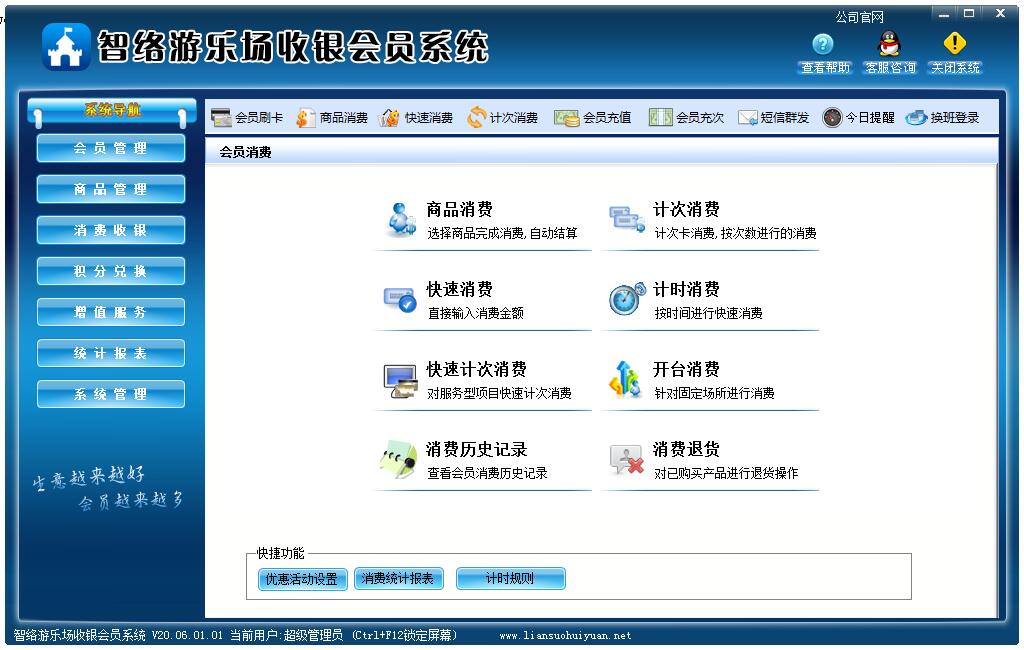This screenshot has width=1024, height=650.
Task: Click the 优惠活动设置 shortcut button
Action: tap(302, 579)
